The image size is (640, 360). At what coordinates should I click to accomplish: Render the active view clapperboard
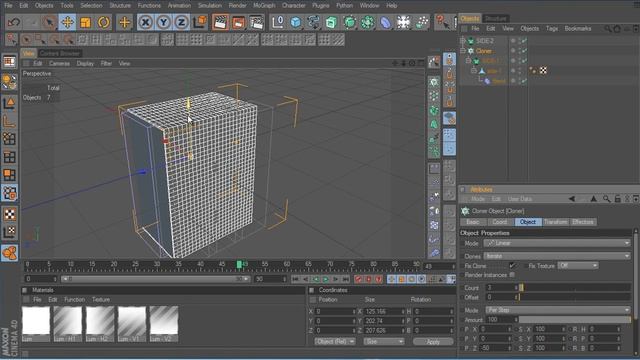tap(220, 22)
